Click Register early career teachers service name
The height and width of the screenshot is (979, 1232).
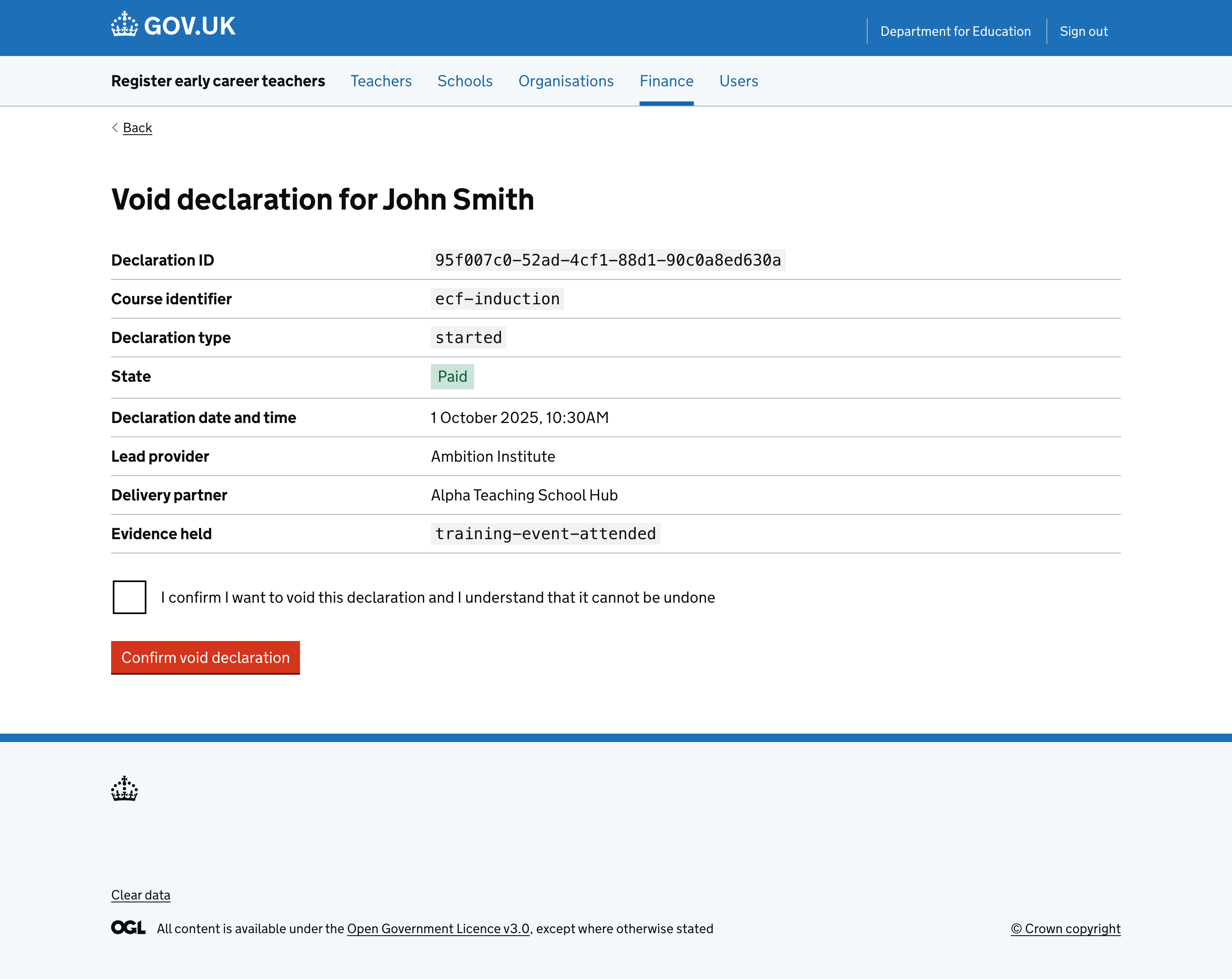[218, 81]
